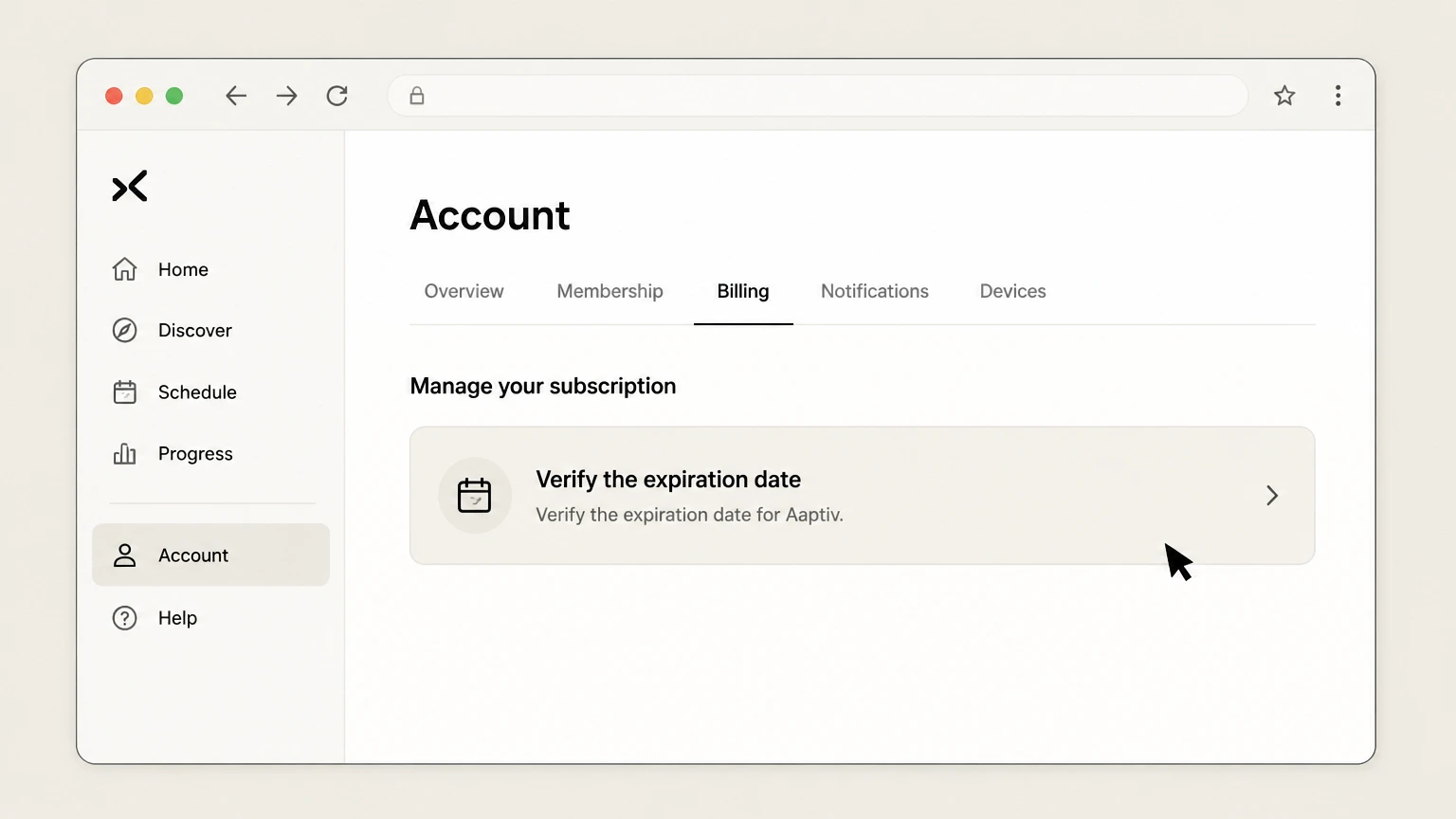Click the lock icon in the address bar
This screenshot has width=1456, height=819.
417,96
